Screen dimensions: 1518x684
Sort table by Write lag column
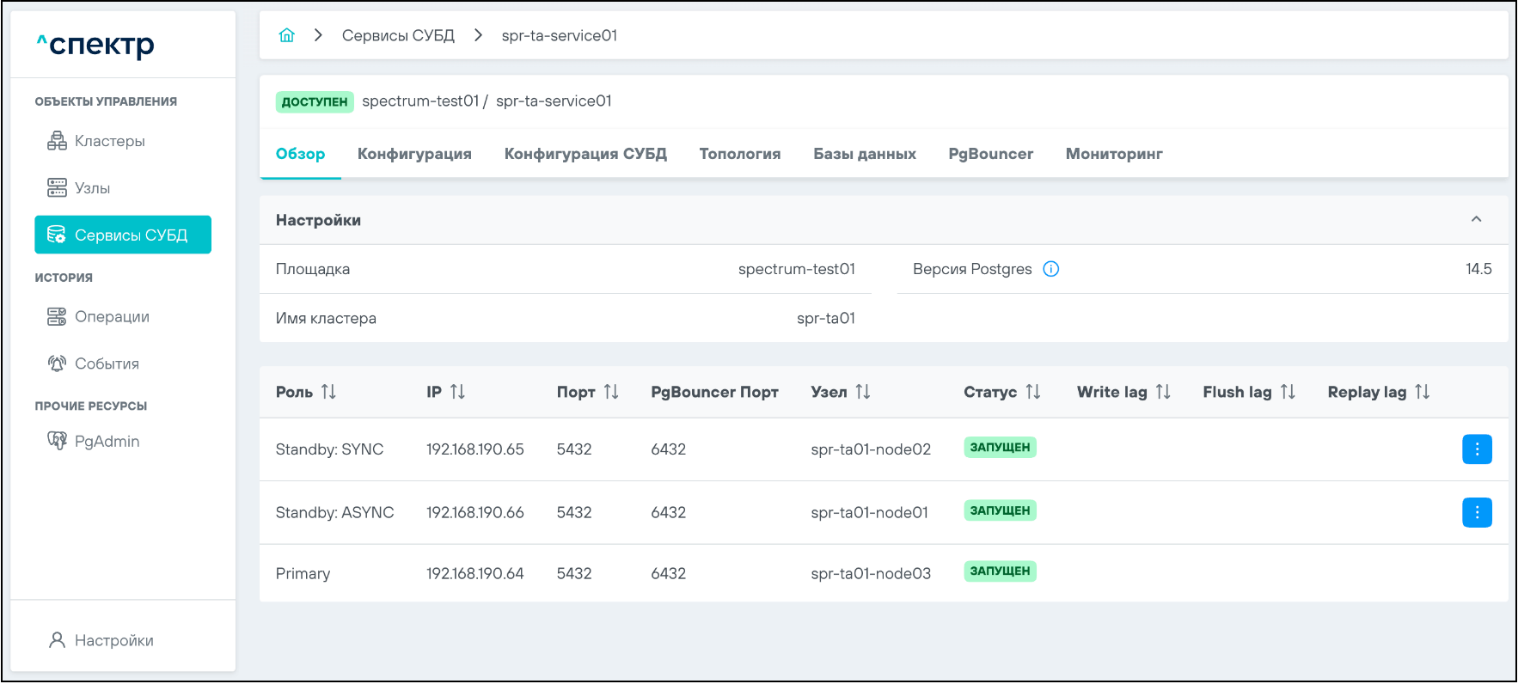[1162, 392]
